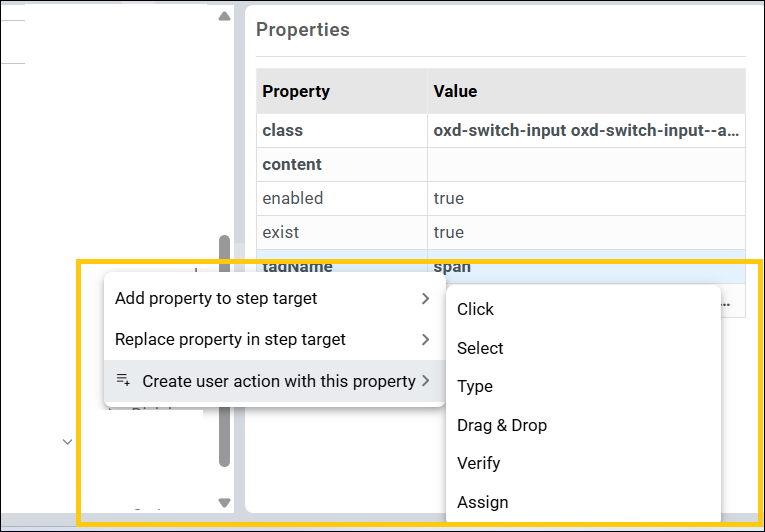Screen dimensions: 765x532
Task: Choose Add property to step target
Action: [x=217, y=299]
